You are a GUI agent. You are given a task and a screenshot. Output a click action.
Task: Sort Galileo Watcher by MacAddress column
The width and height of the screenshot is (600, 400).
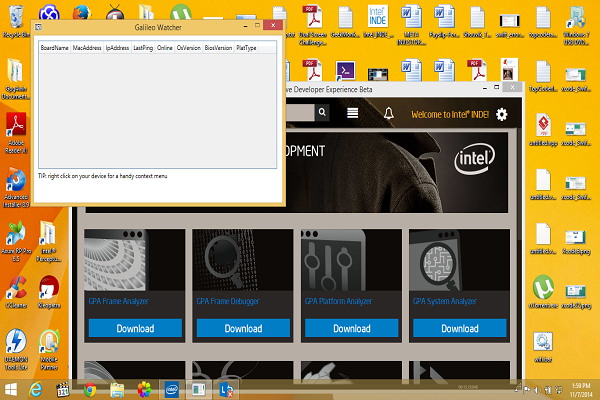(x=87, y=48)
